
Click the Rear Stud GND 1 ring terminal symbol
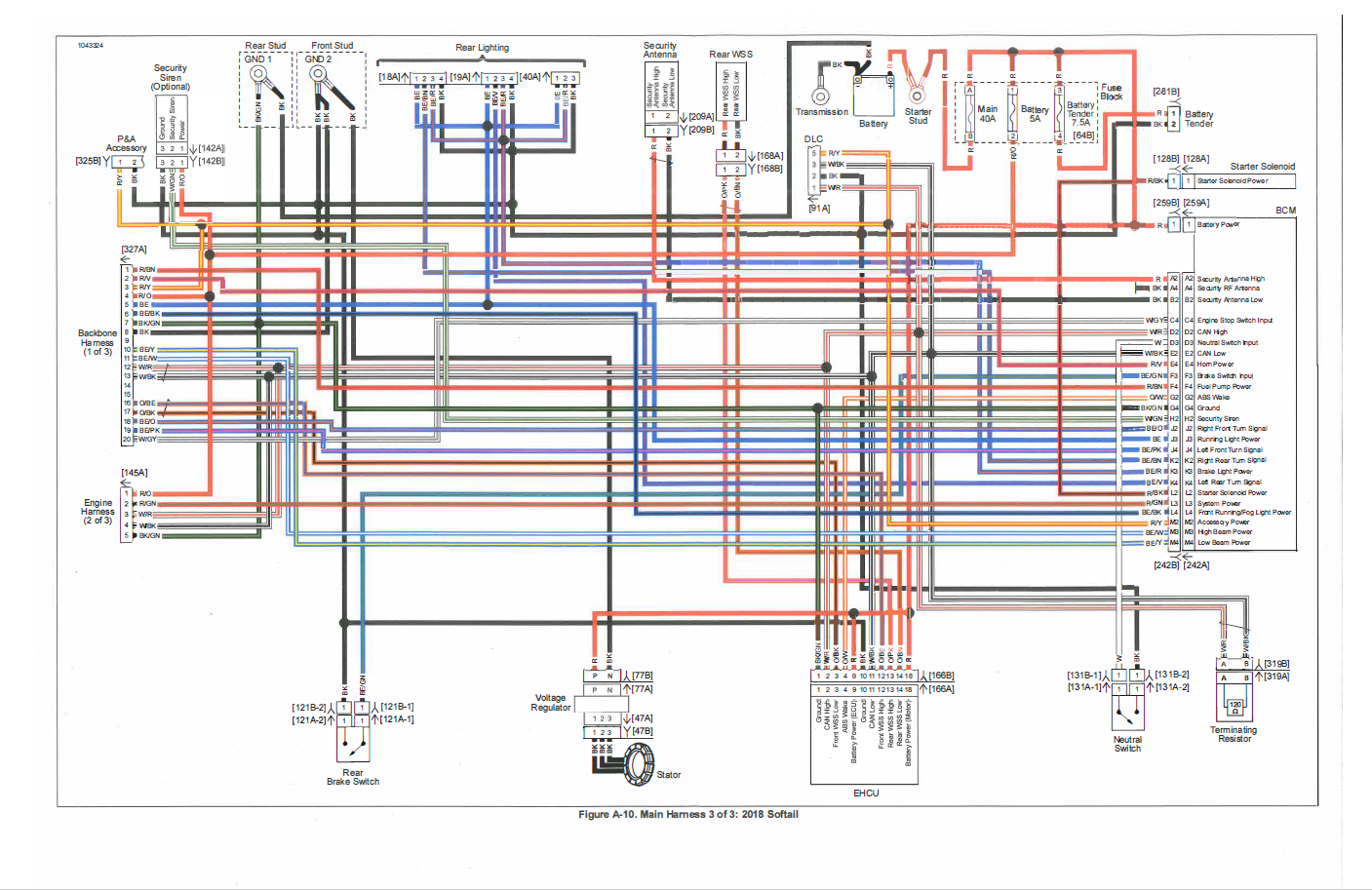(x=258, y=75)
